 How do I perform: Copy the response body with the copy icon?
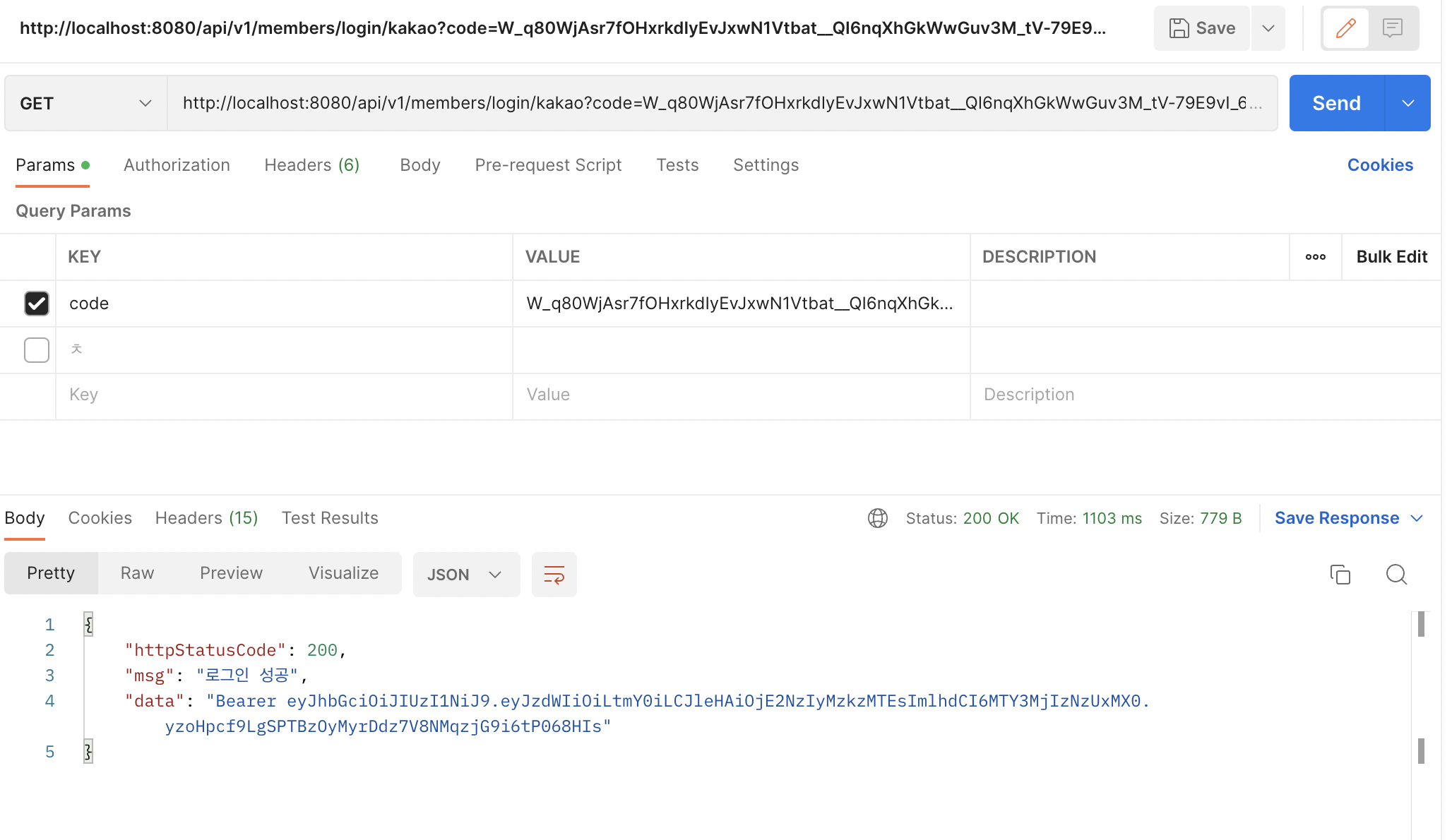(1340, 575)
